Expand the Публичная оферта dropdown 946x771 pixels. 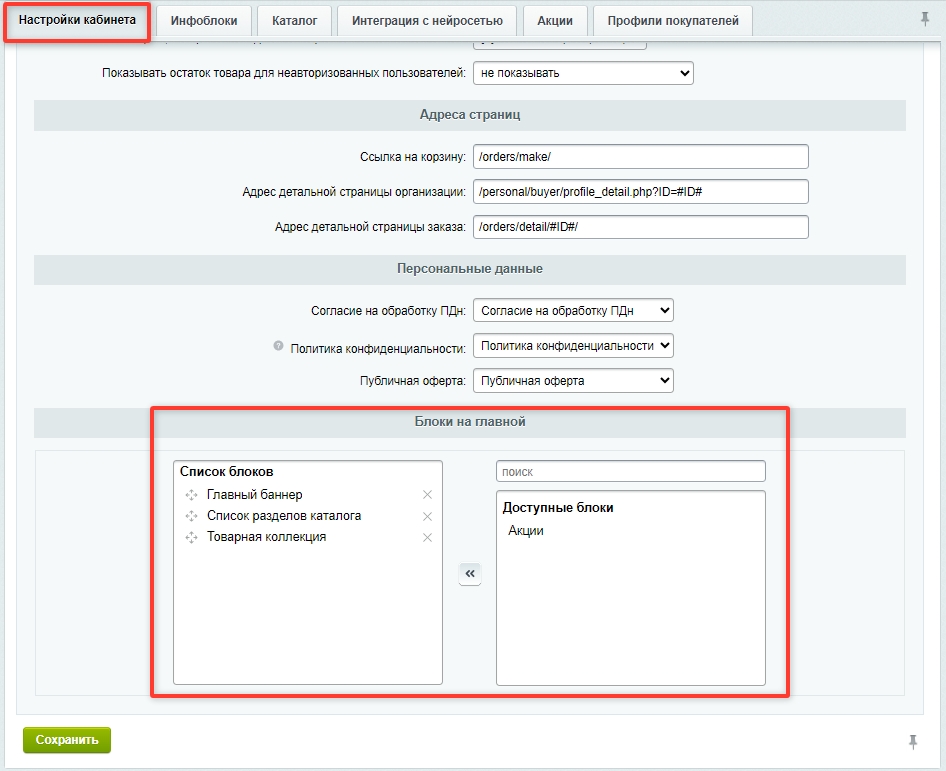573,381
